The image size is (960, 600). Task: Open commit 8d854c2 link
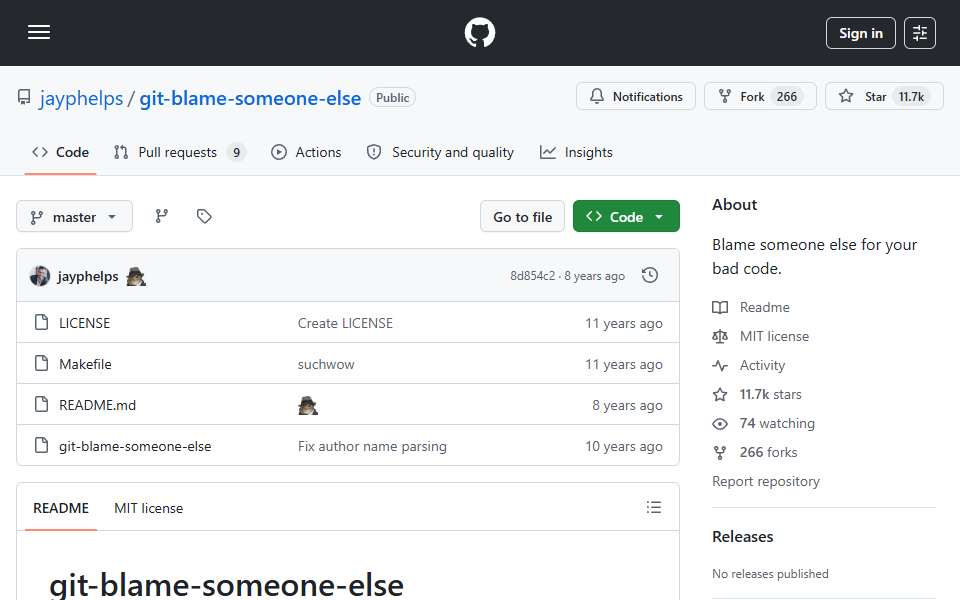click(533, 276)
